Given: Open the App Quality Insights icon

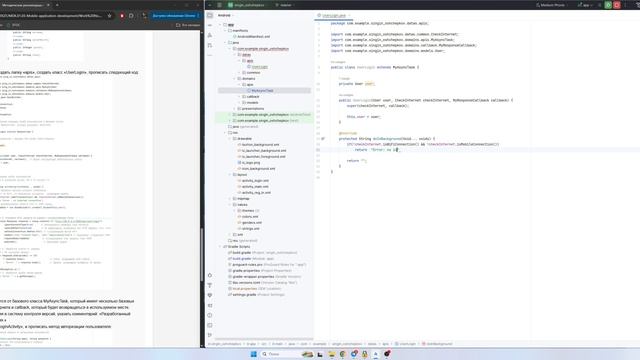Looking at the screenshot, I should coord(210,295).
